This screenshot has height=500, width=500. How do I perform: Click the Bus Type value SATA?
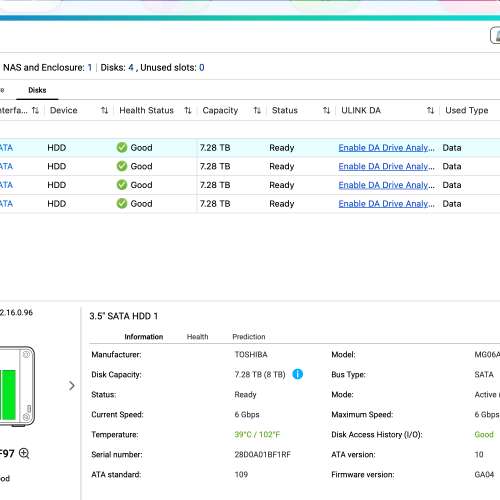(x=484, y=374)
